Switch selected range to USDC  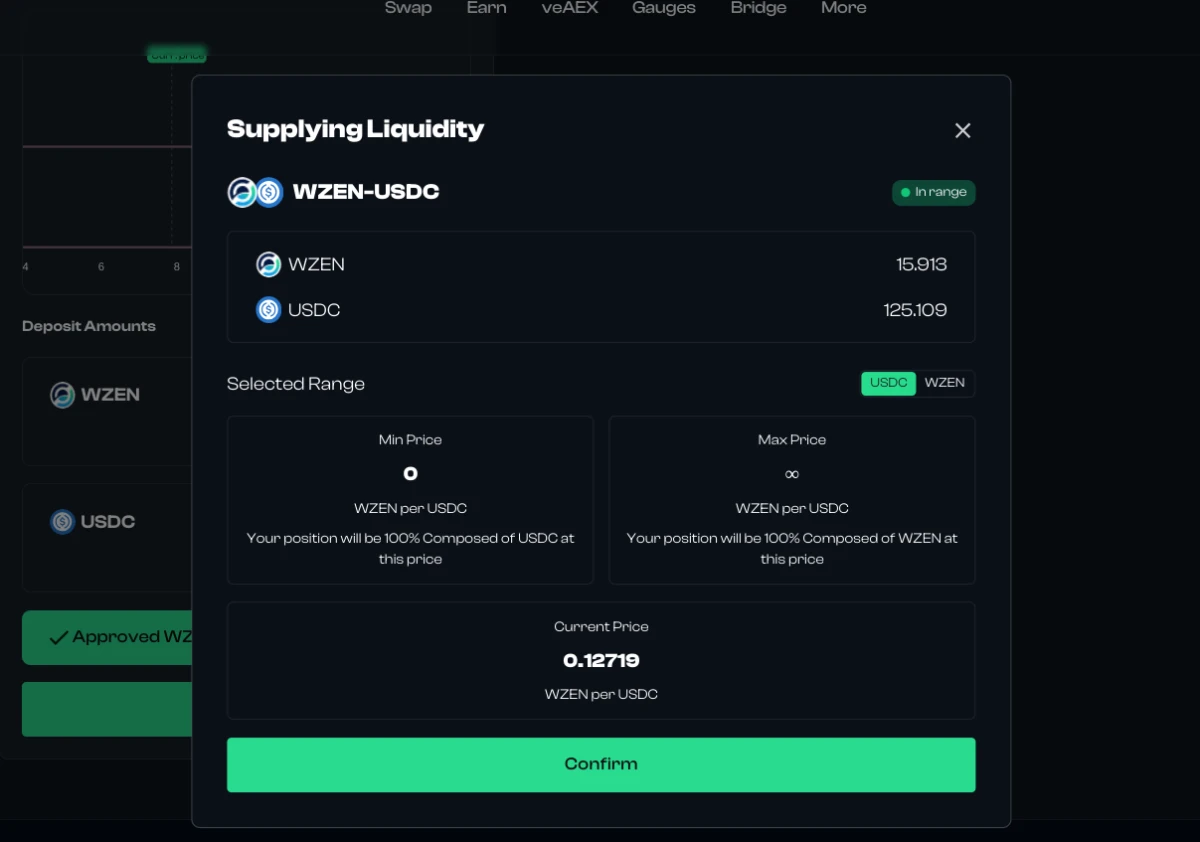point(888,383)
